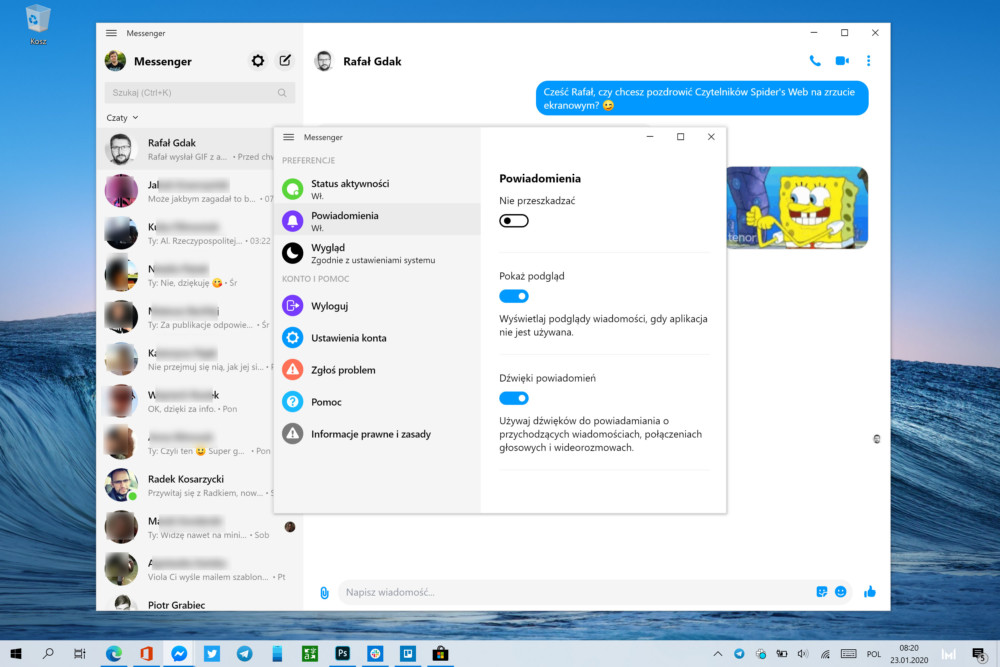Start voice call with Rafał Gdak

pos(814,61)
